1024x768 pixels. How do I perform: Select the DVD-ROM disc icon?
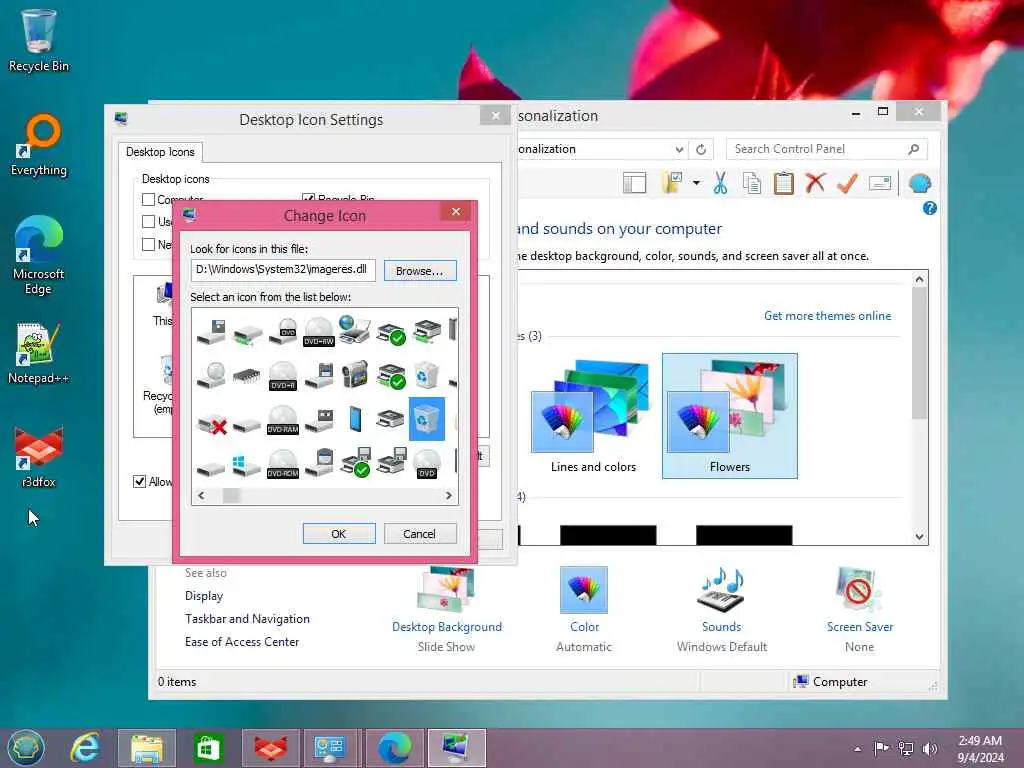283,463
